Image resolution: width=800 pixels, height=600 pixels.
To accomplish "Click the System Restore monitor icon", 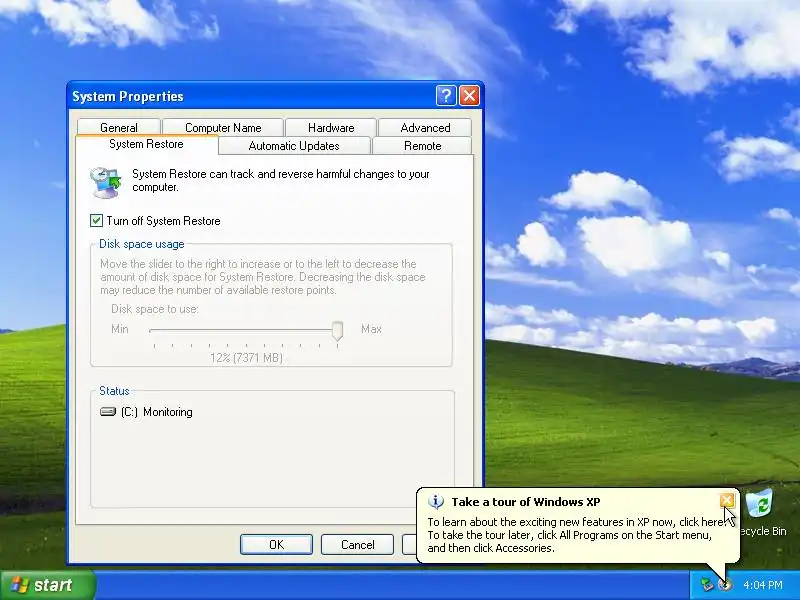I will pyautogui.click(x=106, y=182).
